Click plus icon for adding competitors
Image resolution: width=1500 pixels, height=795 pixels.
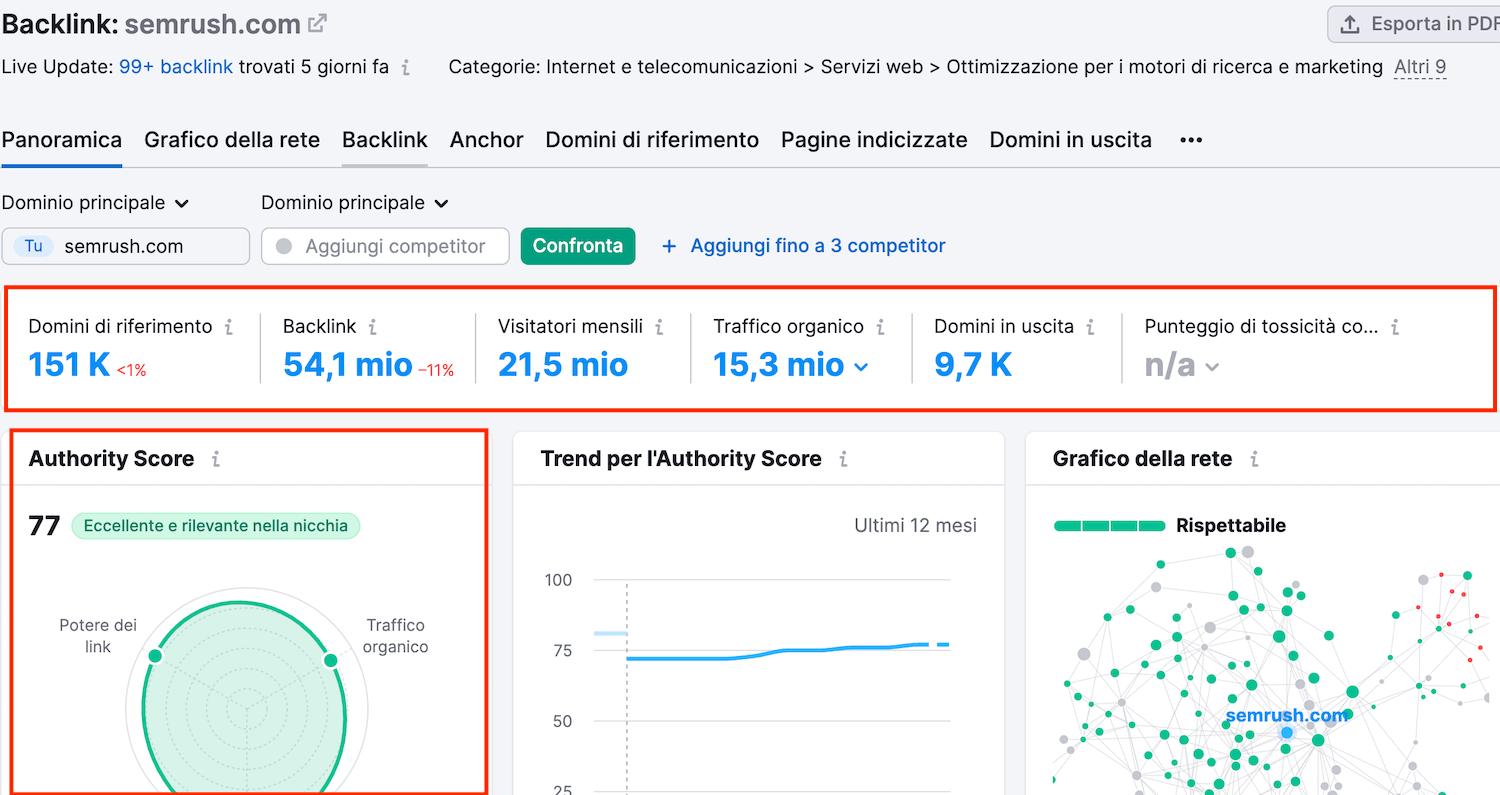coord(669,246)
